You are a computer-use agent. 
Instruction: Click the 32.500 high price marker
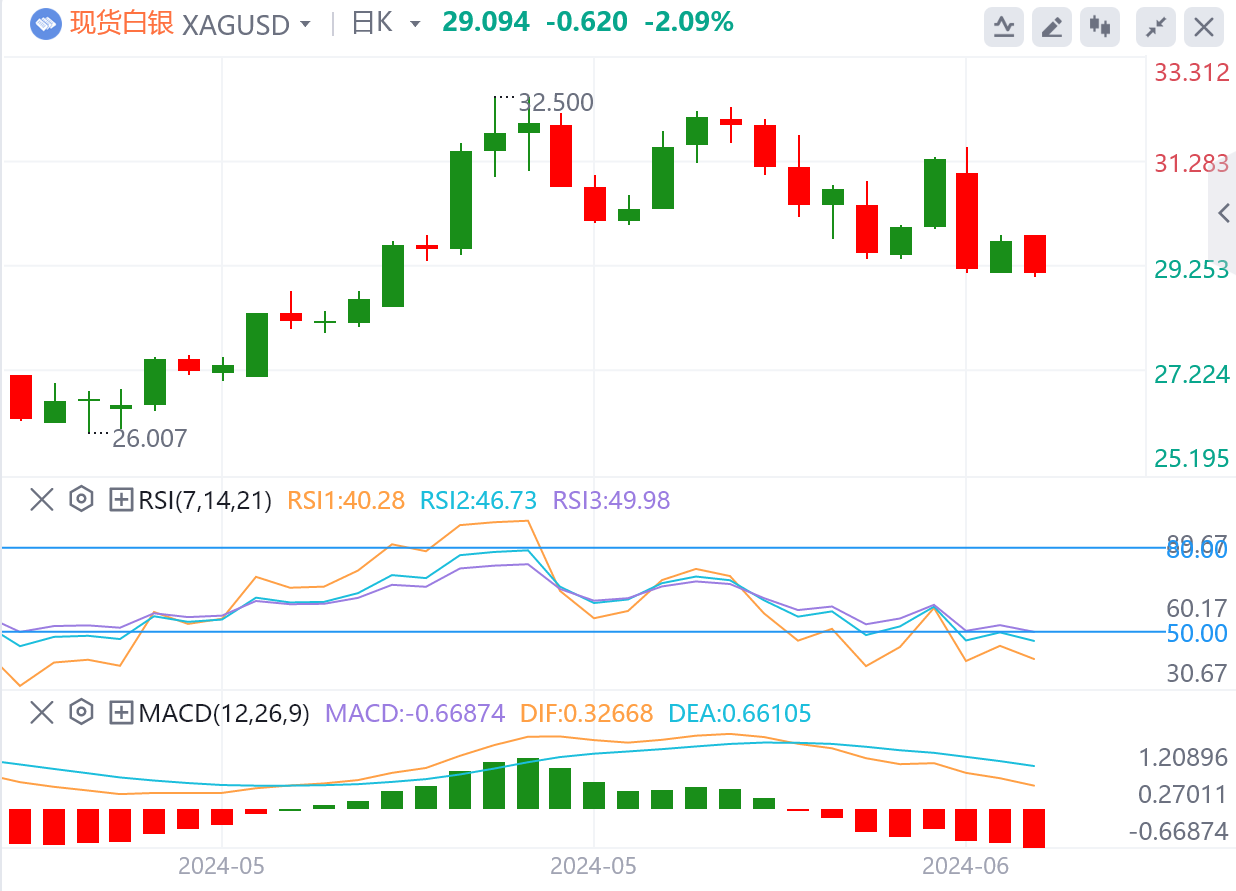click(x=556, y=103)
